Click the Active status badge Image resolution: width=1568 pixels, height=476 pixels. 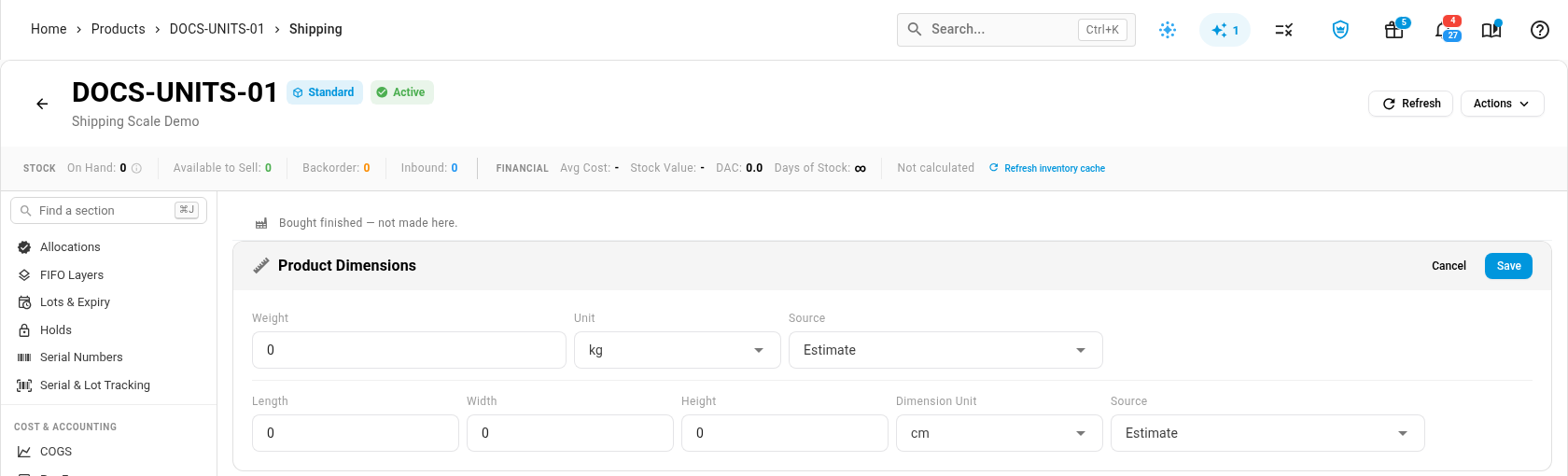click(x=401, y=92)
